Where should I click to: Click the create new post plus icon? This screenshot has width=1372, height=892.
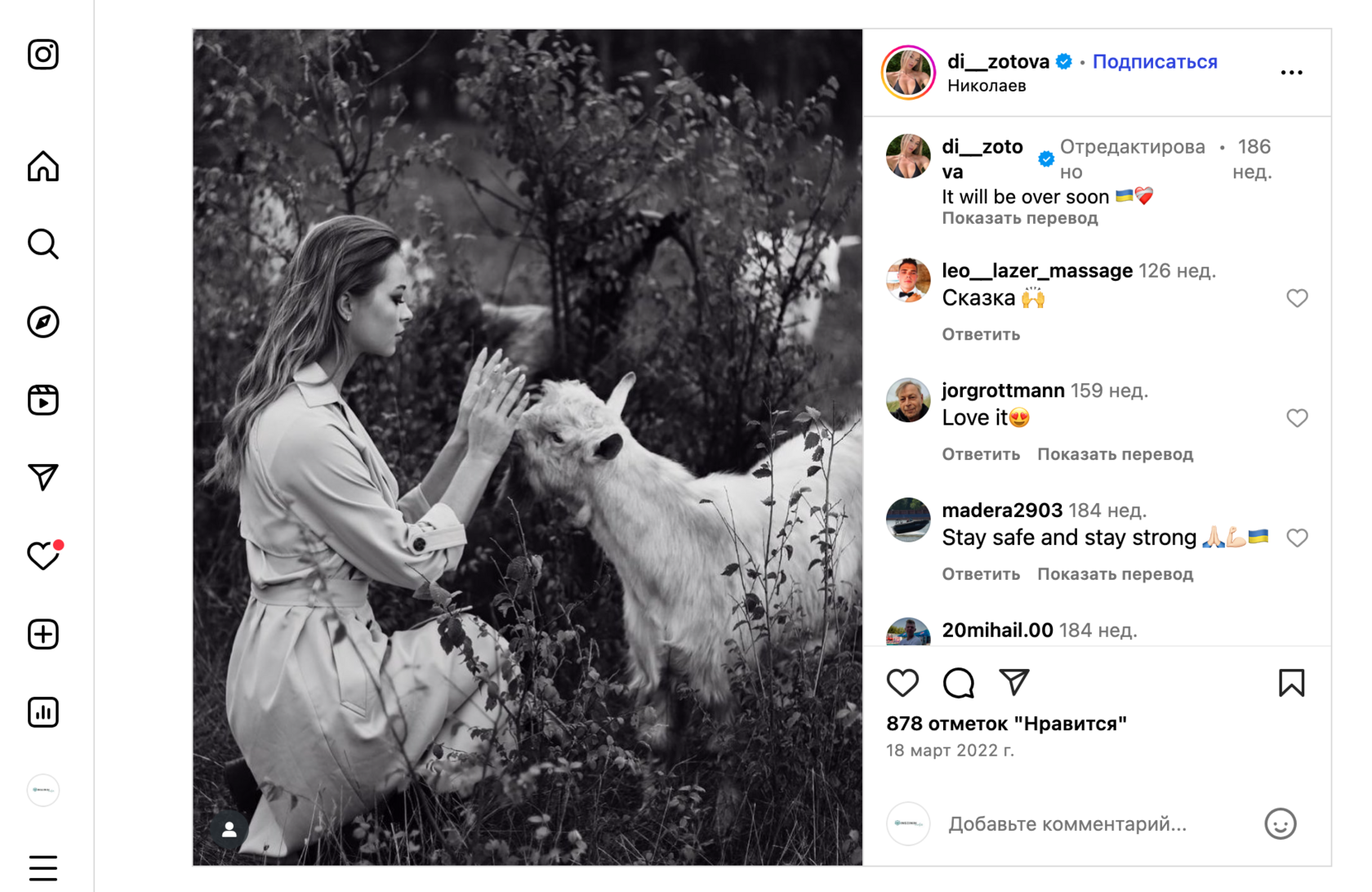43,634
